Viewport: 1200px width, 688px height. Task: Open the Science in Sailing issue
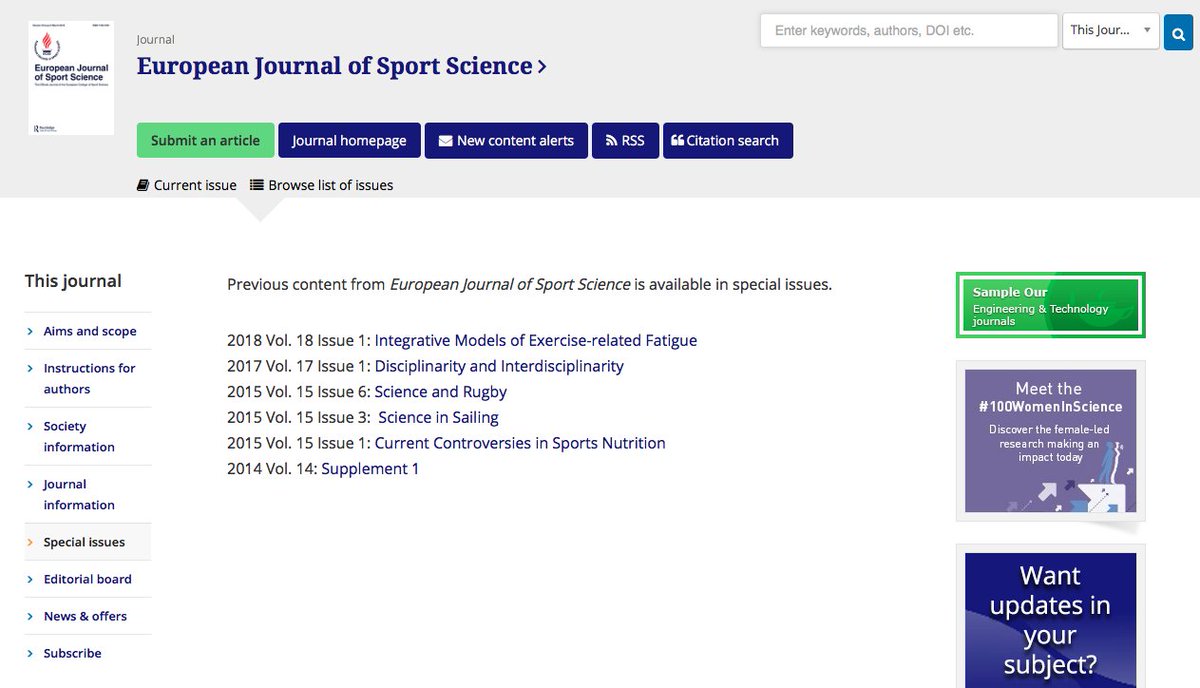(438, 418)
